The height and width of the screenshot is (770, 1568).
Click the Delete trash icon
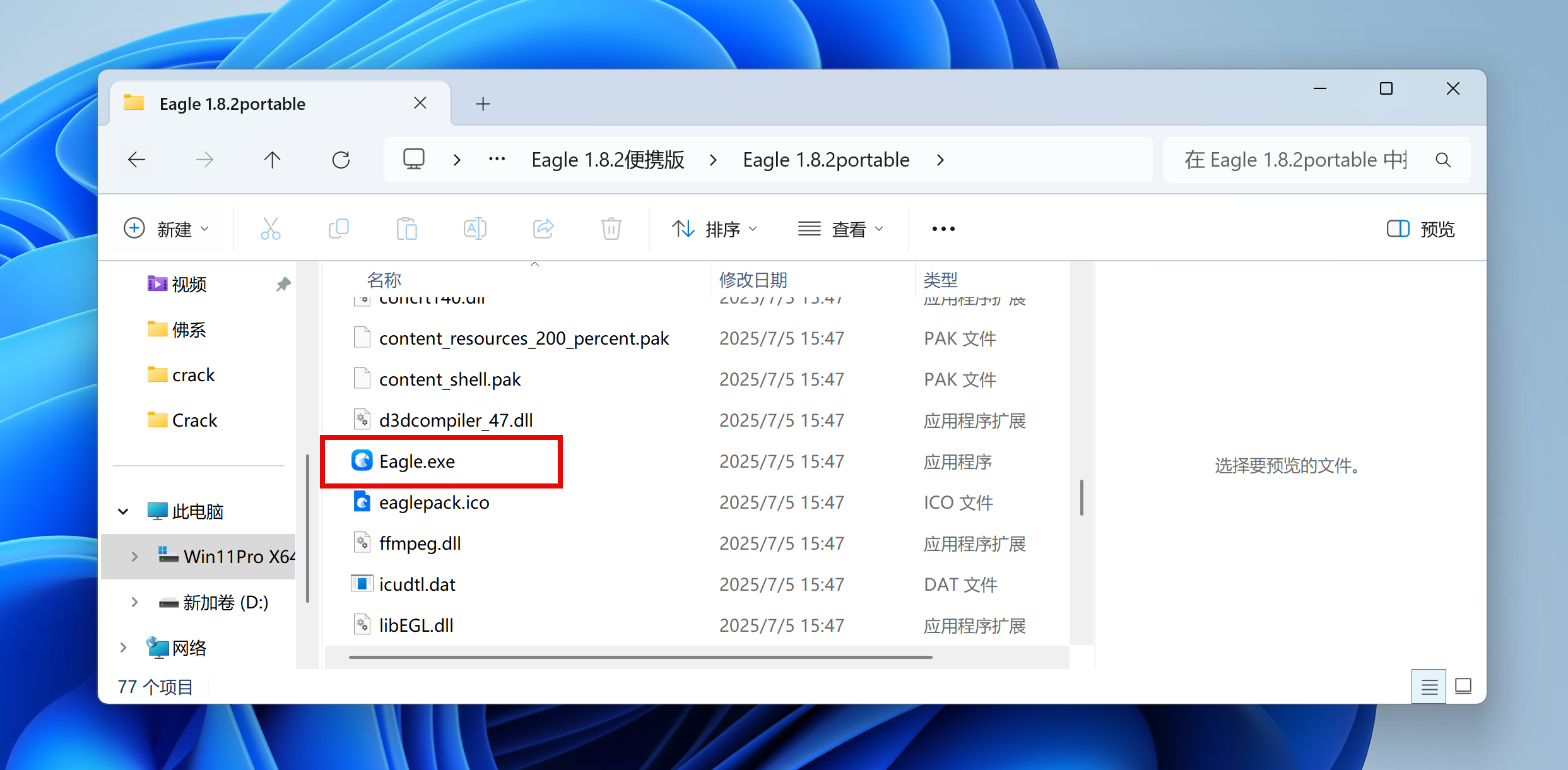(611, 228)
